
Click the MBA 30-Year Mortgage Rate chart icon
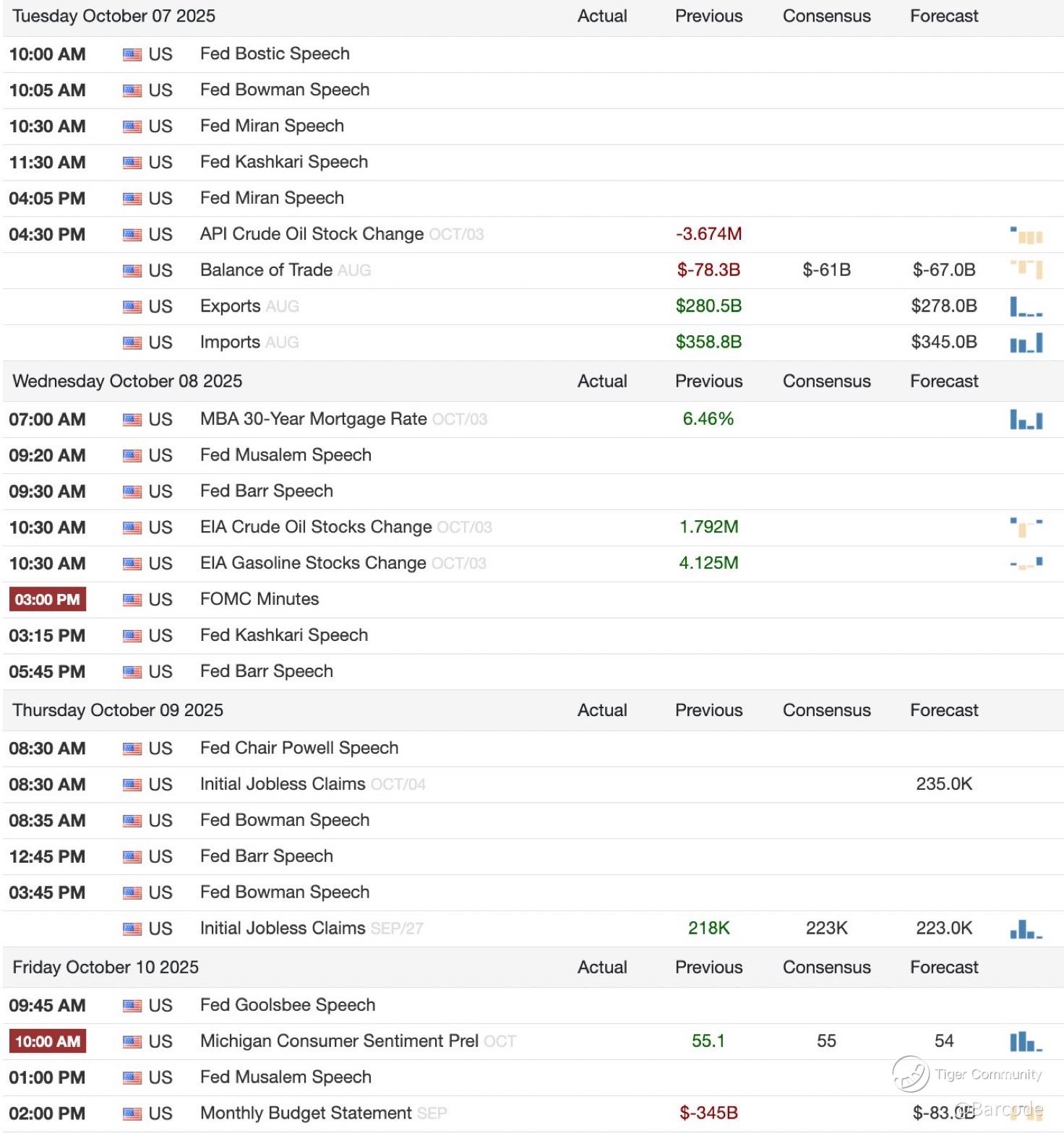tap(1026, 419)
